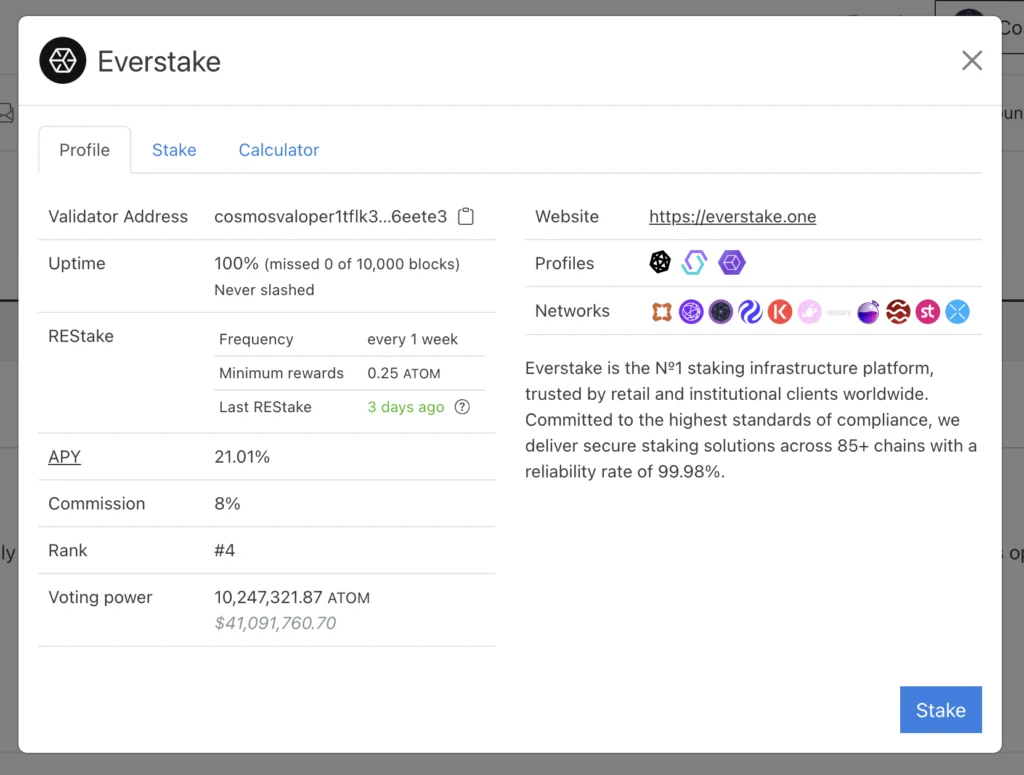Select the purple potion flask network icon
The image size is (1024, 775).
click(868, 312)
